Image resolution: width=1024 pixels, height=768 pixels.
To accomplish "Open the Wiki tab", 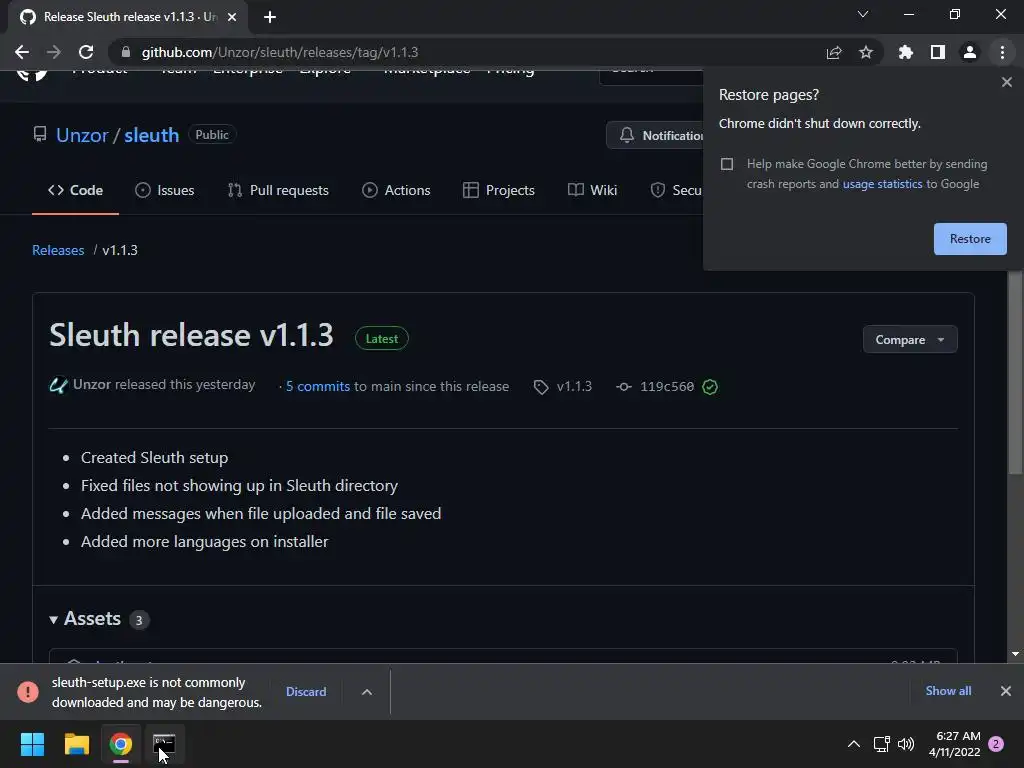I will (592, 190).
